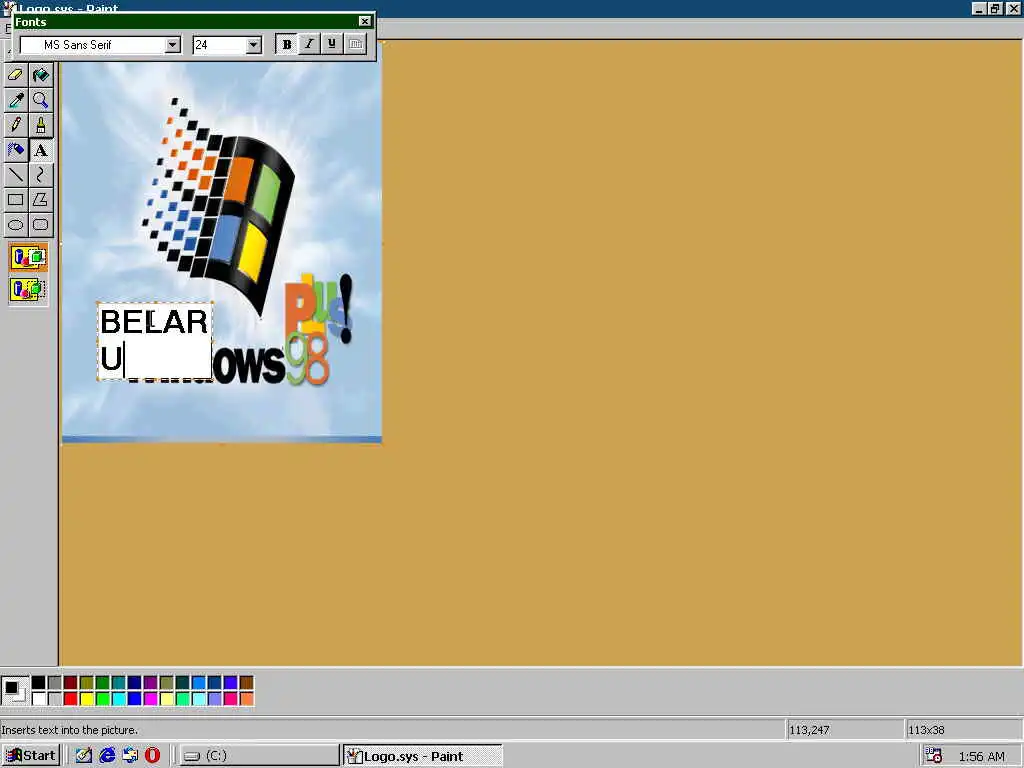Toggle vertical text in Fonts toolbar

pyautogui.click(x=355, y=44)
